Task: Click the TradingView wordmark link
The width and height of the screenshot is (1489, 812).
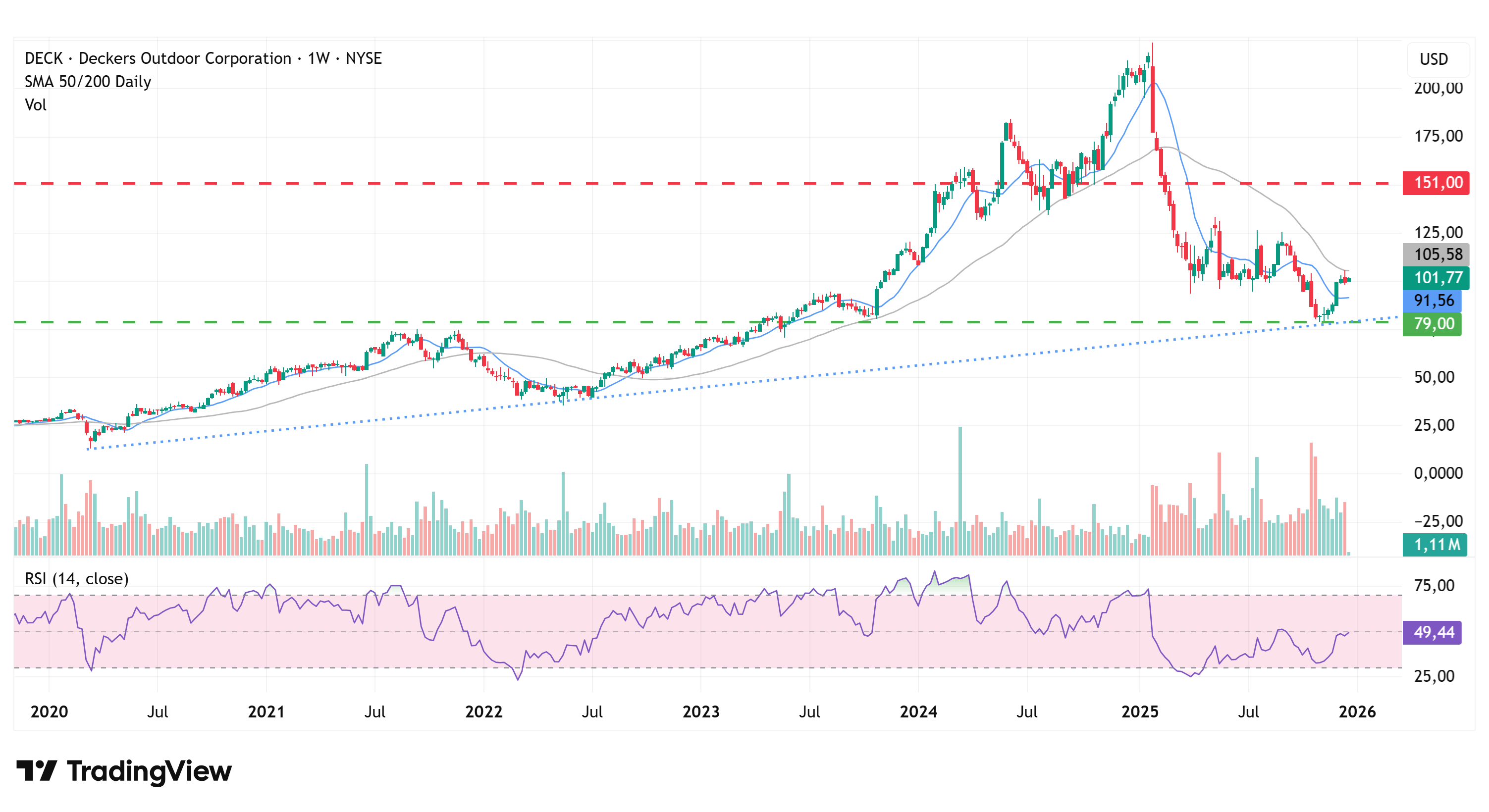Action: (149, 771)
